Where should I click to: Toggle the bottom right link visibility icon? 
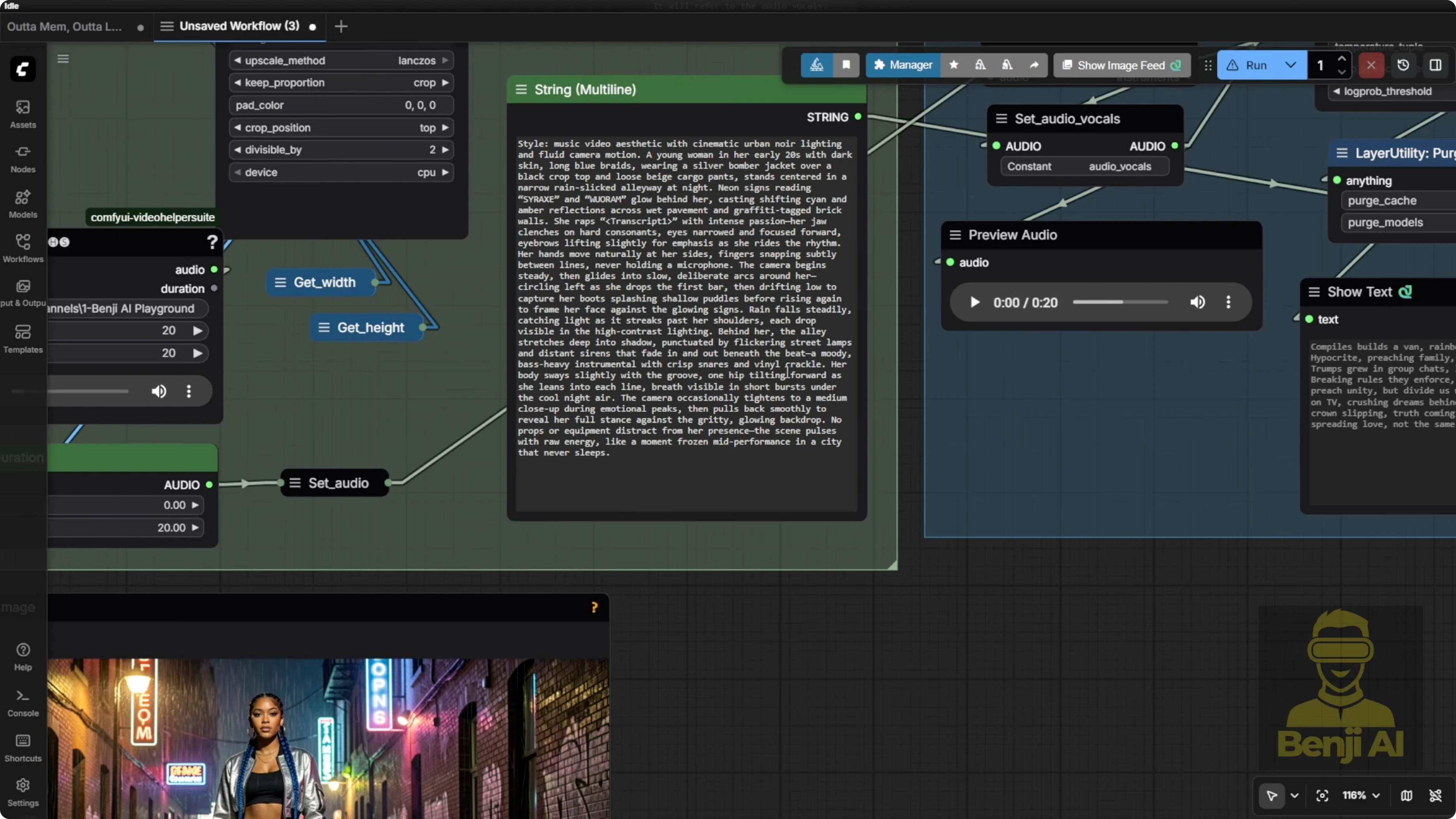1435,796
